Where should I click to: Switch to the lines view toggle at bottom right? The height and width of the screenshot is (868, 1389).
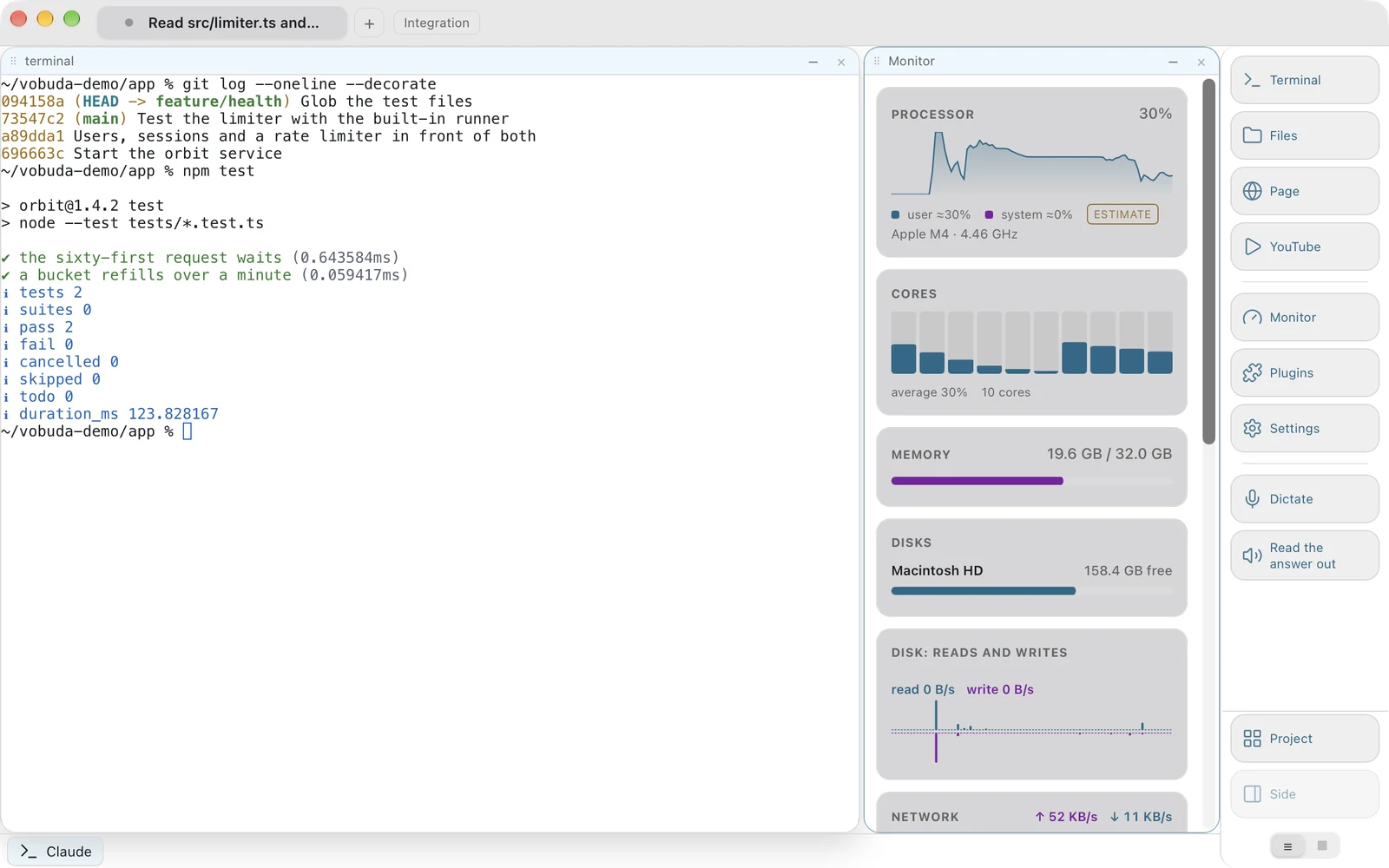click(x=1287, y=846)
